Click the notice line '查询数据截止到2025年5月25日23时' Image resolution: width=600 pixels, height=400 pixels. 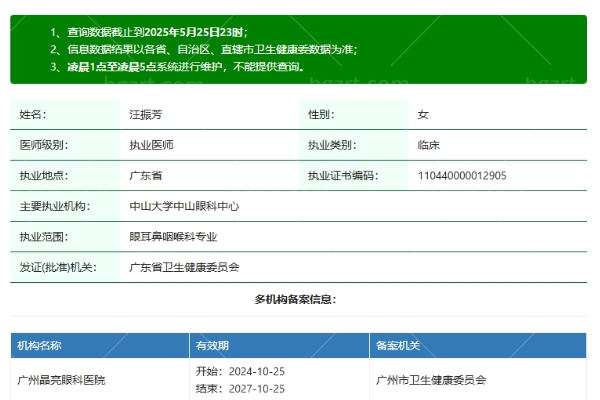[x=157, y=32]
